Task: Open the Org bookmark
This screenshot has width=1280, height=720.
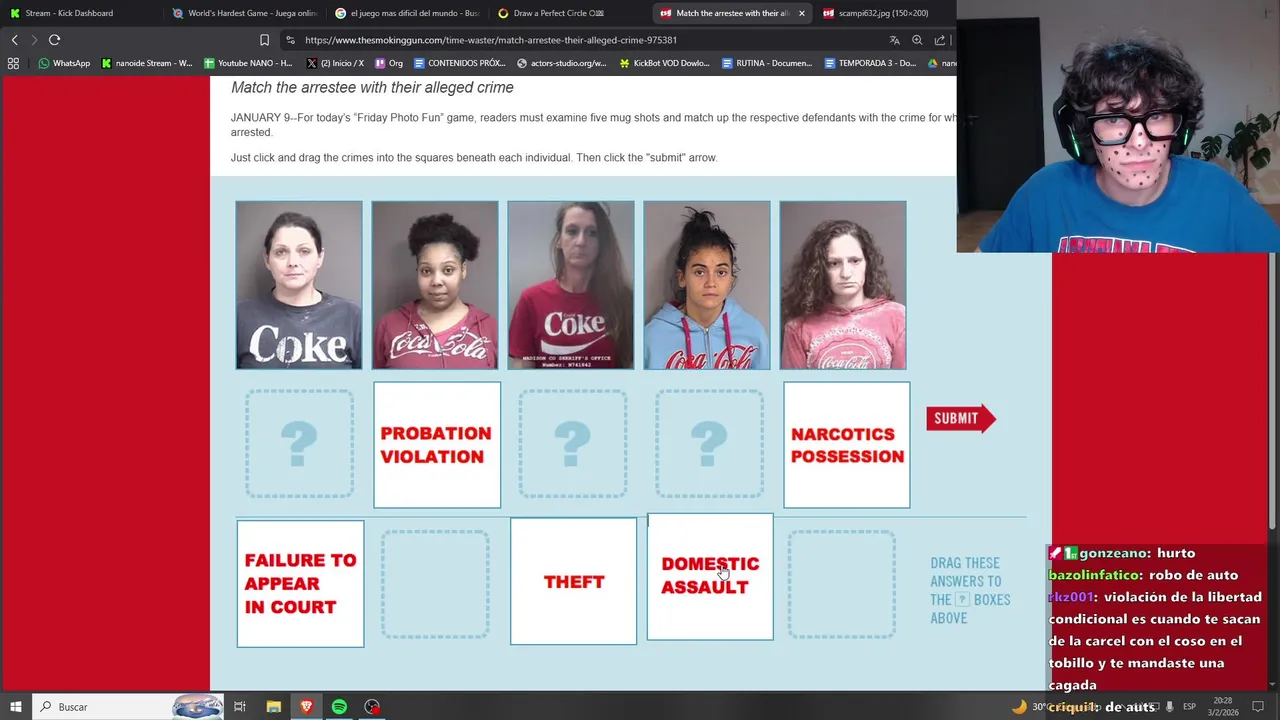Action: click(x=389, y=63)
